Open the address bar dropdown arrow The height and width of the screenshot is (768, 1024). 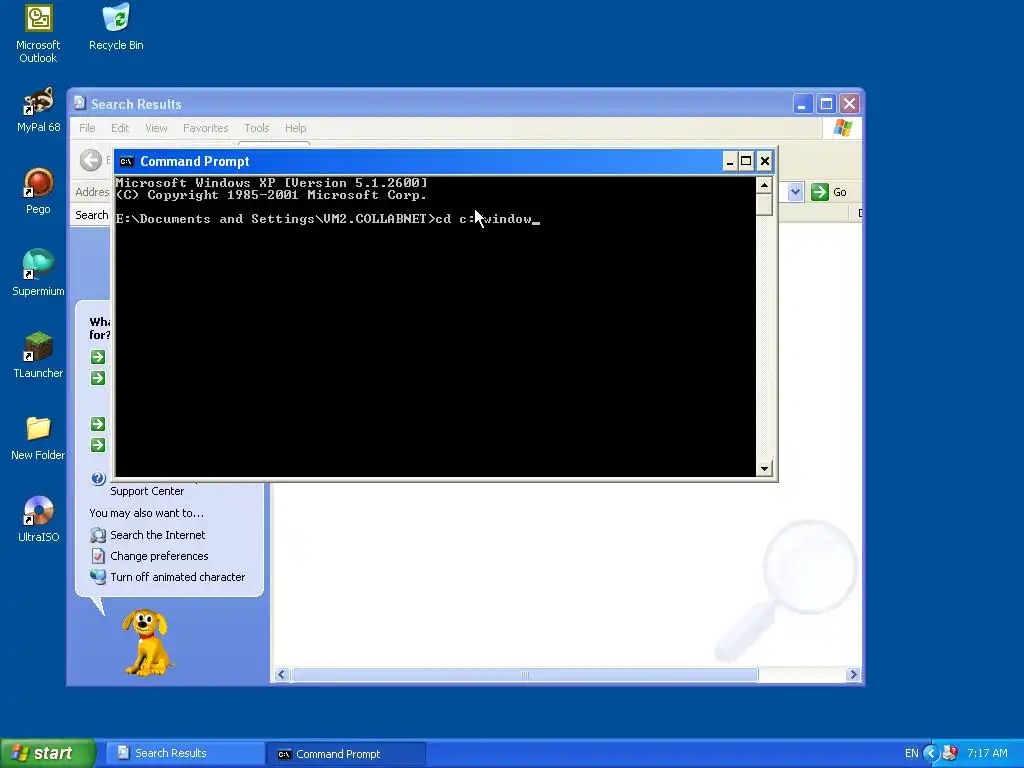coord(795,192)
